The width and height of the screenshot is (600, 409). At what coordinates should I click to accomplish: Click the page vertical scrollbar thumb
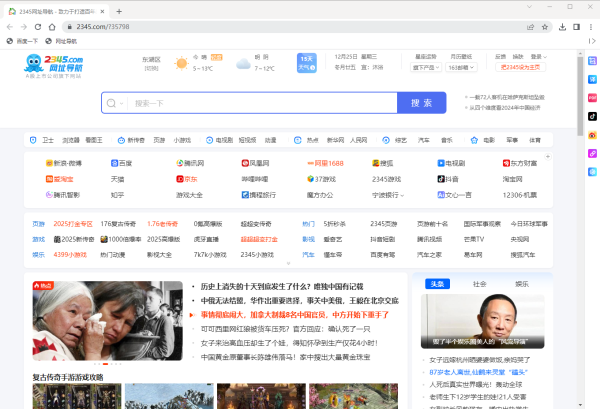[x=580, y=96]
